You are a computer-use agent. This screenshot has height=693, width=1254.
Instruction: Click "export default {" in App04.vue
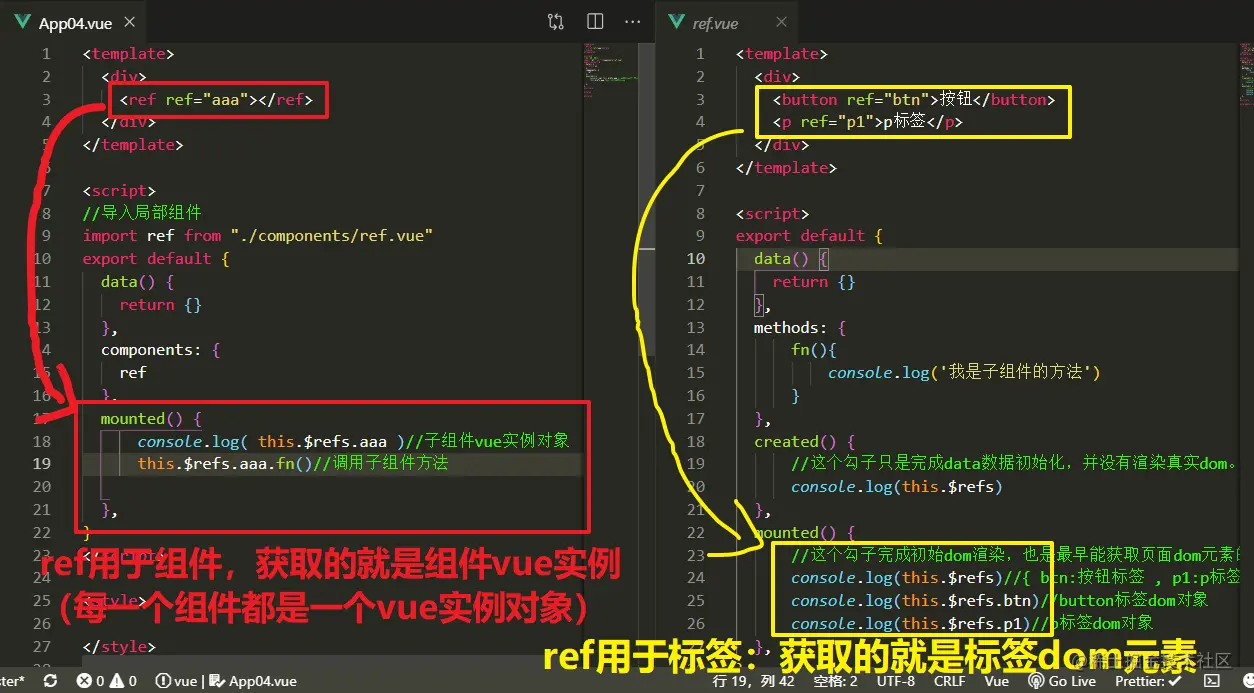(156, 258)
